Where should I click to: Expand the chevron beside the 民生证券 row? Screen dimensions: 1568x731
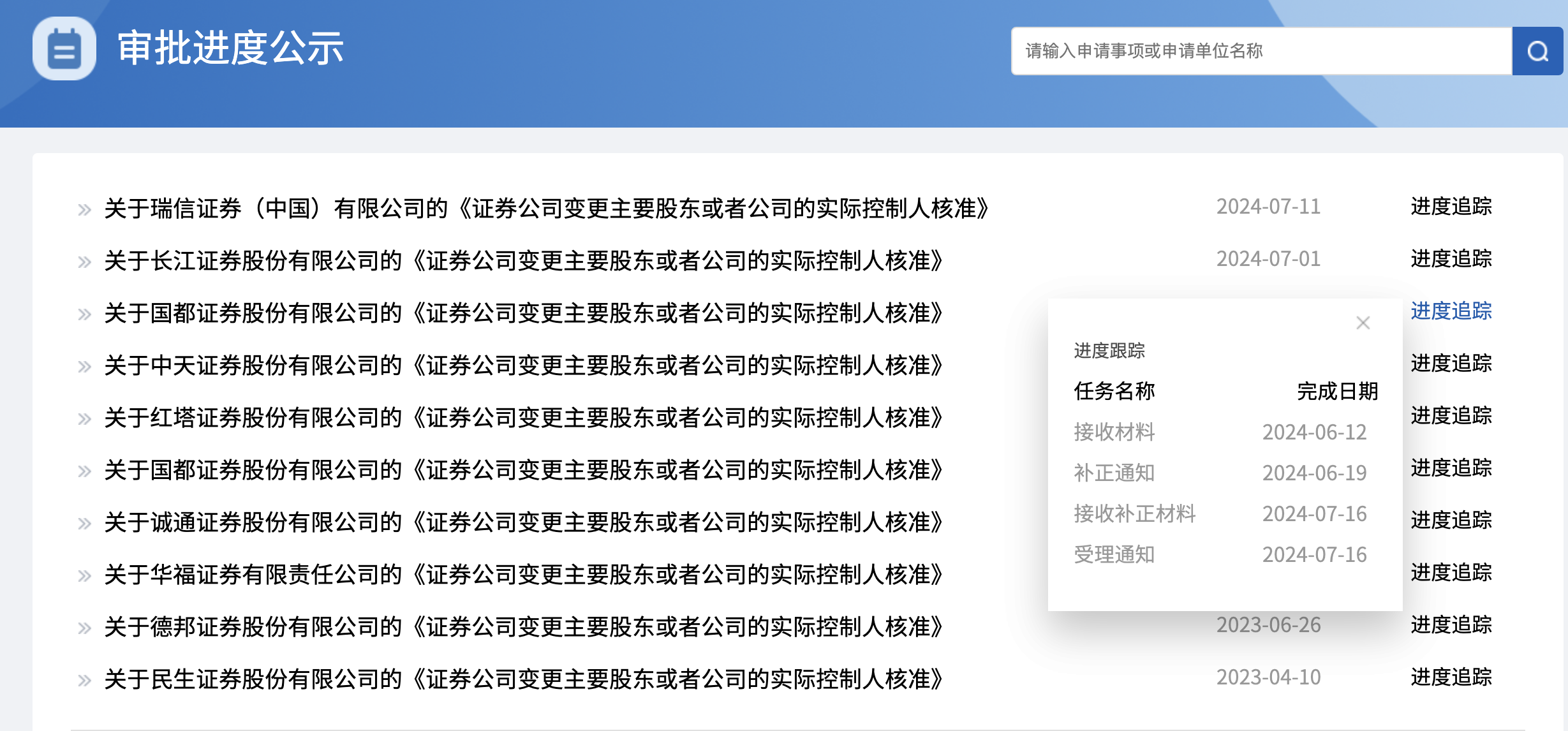(84, 677)
